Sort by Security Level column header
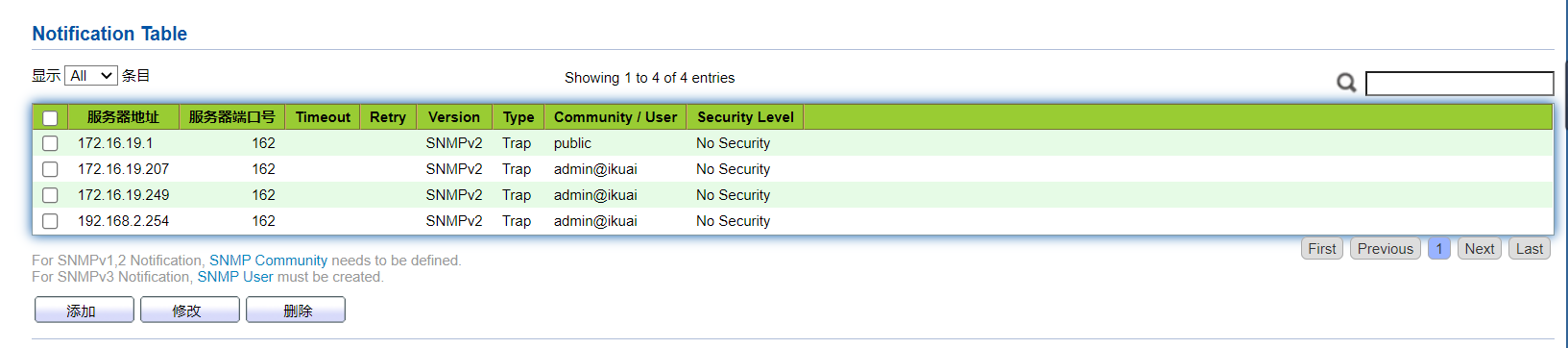The width and height of the screenshot is (1568, 348). click(x=745, y=117)
